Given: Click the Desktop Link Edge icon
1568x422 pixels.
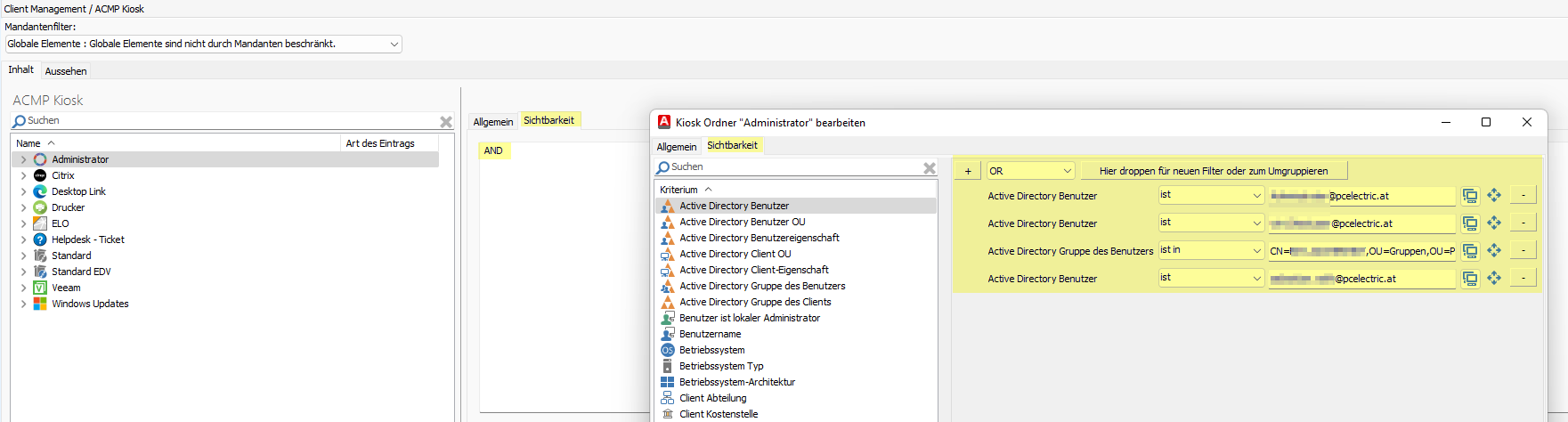Looking at the screenshot, I should click(40, 191).
